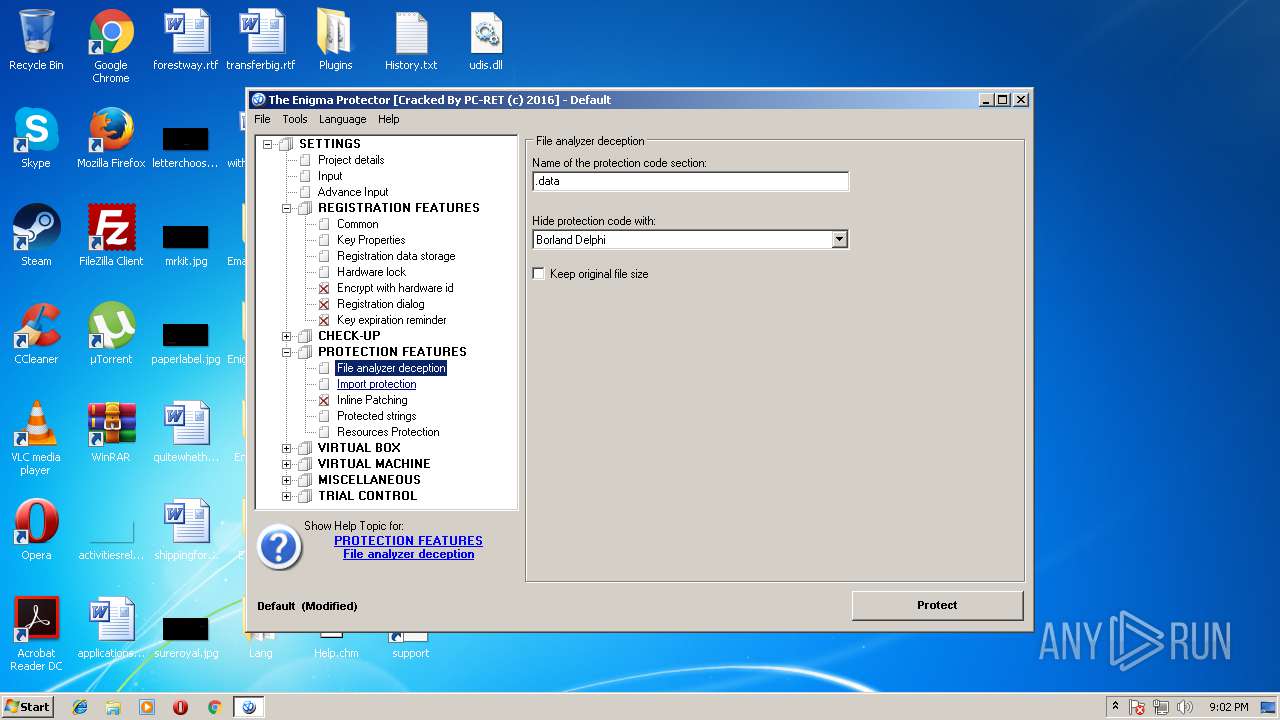Open forestway.rtf document icon
Image resolution: width=1280 pixels, height=720 pixels.
185,40
